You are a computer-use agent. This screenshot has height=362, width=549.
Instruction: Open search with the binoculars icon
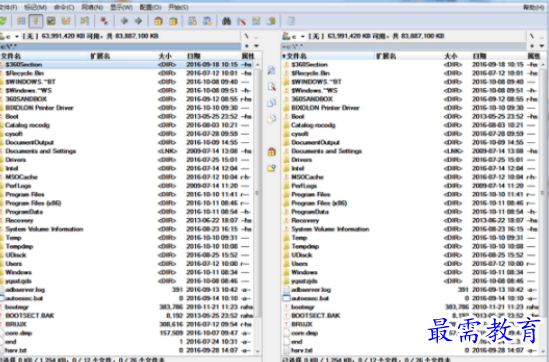[227, 21]
